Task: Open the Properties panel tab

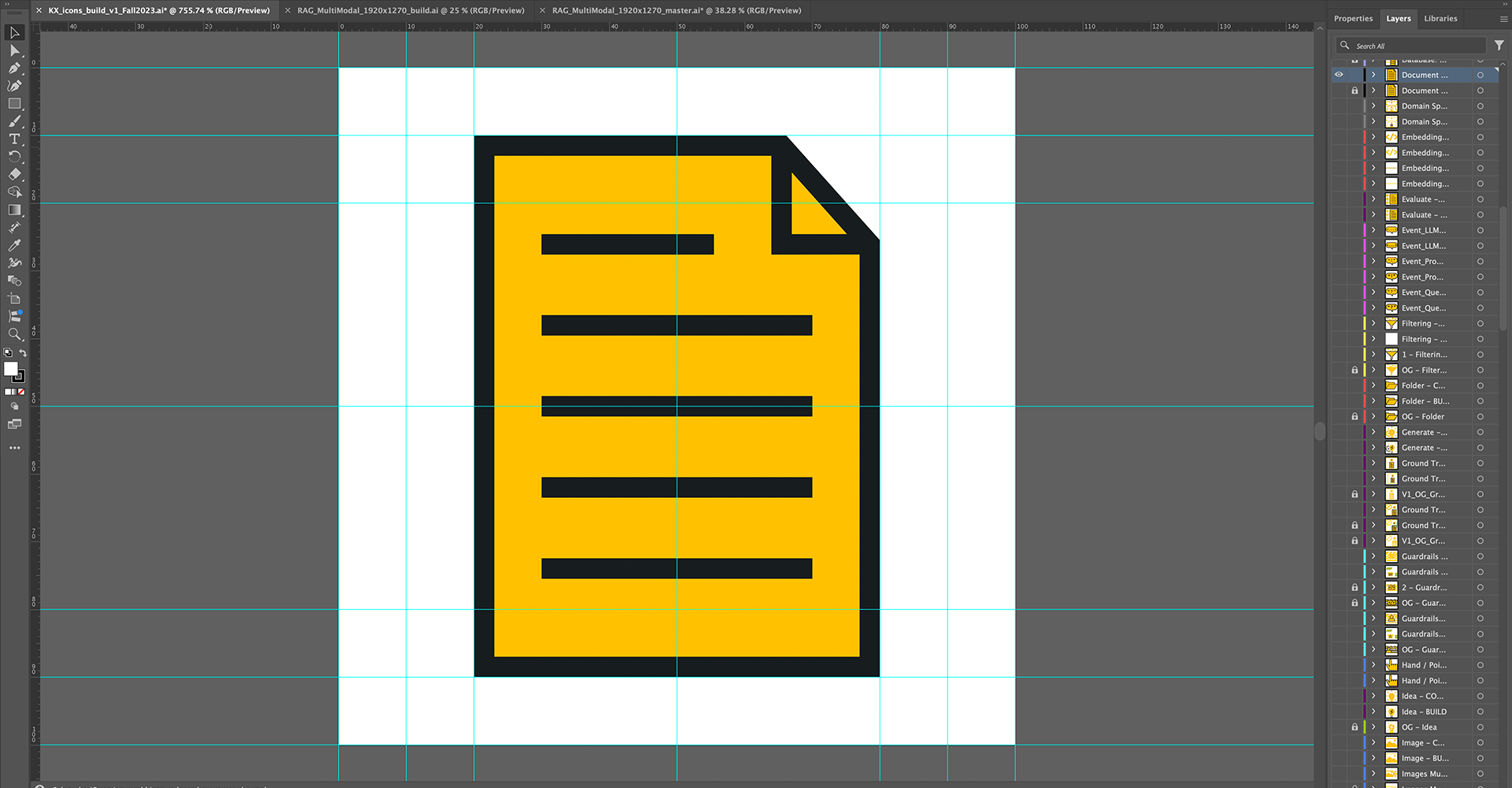Action: point(1353,19)
